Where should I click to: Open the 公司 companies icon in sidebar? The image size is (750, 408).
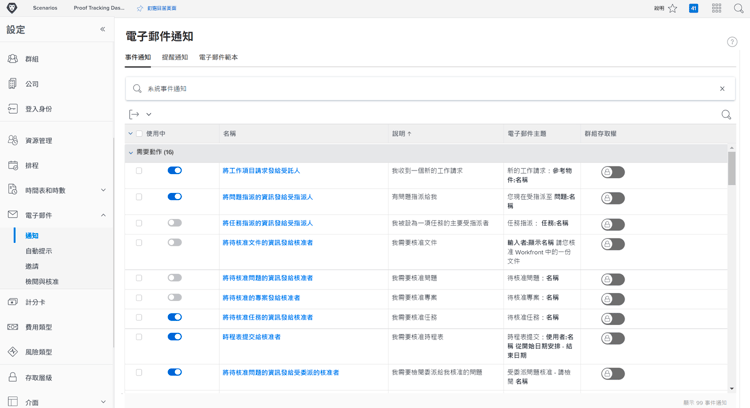point(13,83)
